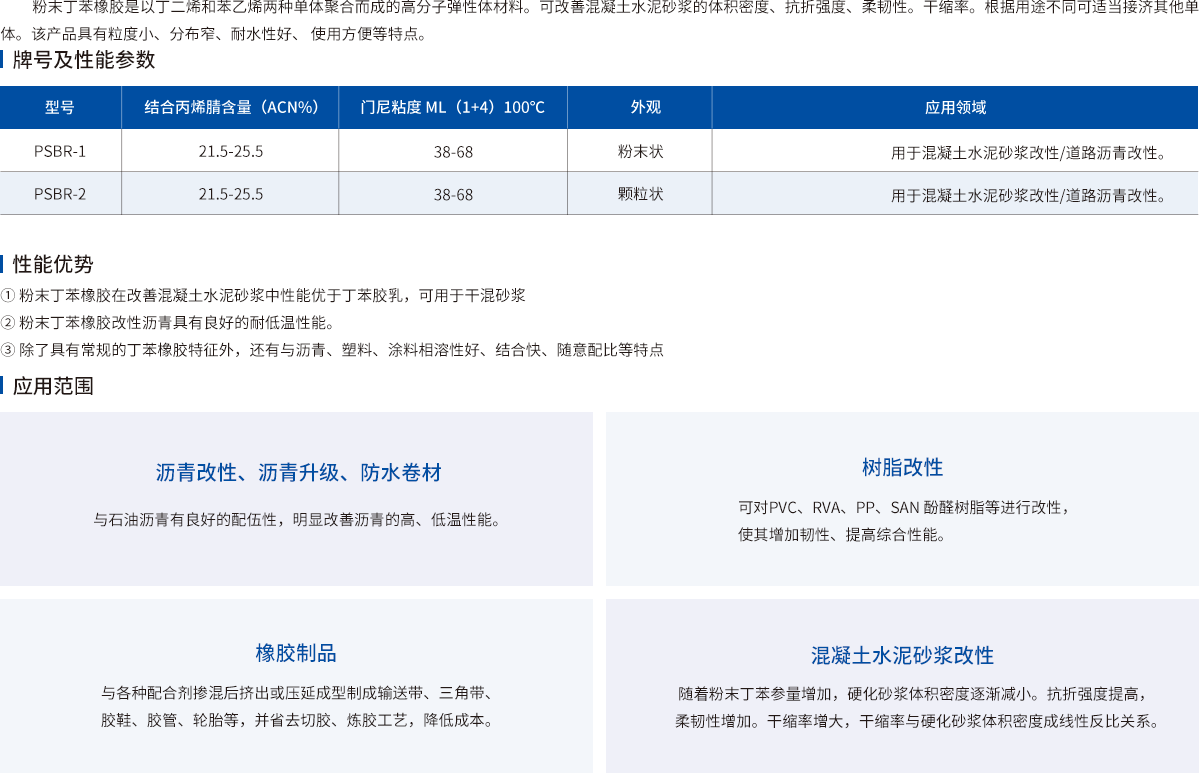Click the 沥青改性、沥青升级、防水卷材 card title
The height and width of the screenshot is (773, 1200).
pos(296,471)
